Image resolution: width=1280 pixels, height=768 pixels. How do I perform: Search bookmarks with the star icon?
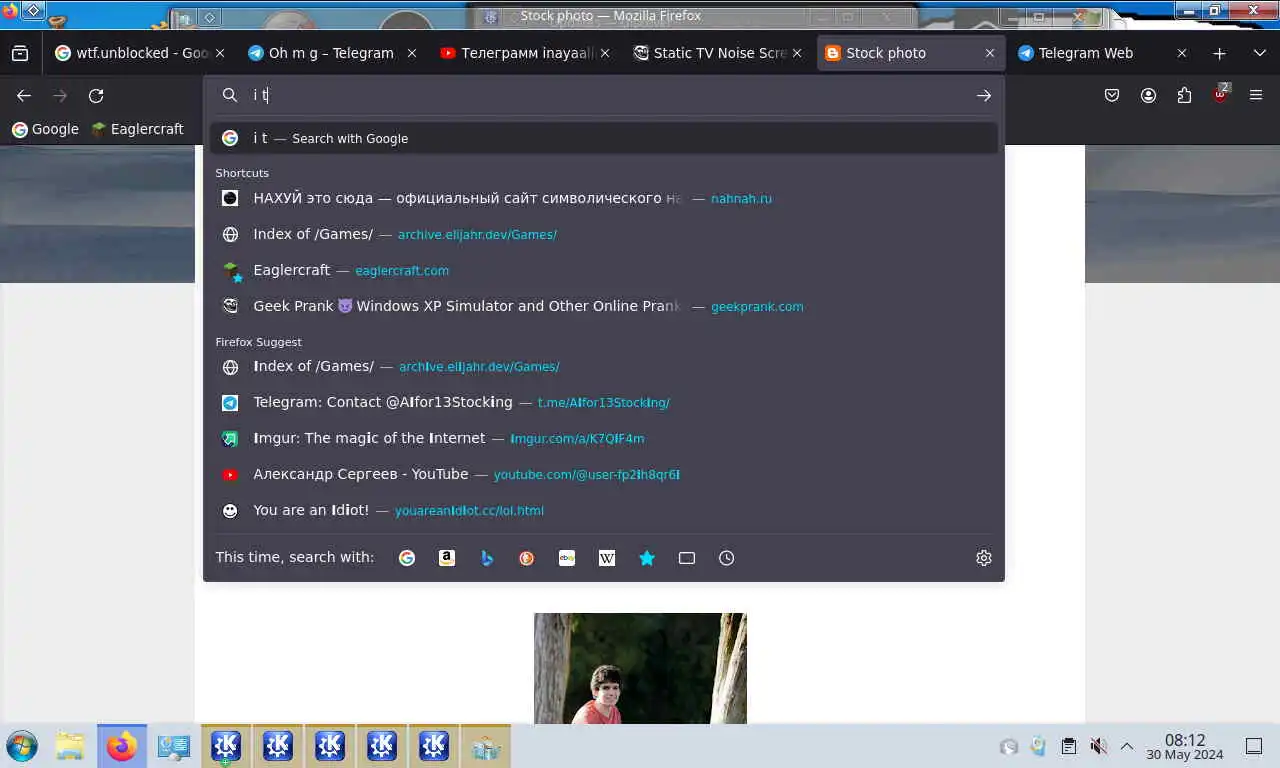(x=647, y=558)
